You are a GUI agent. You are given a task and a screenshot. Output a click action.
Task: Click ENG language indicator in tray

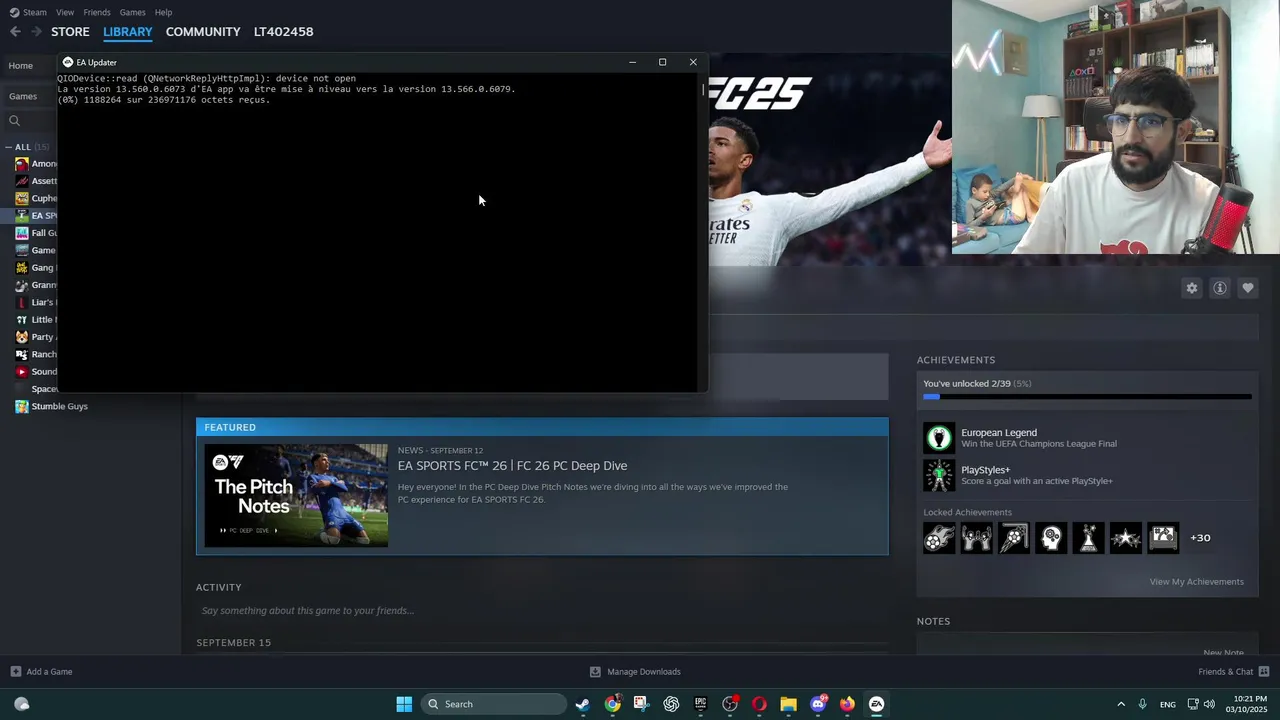1168,704
